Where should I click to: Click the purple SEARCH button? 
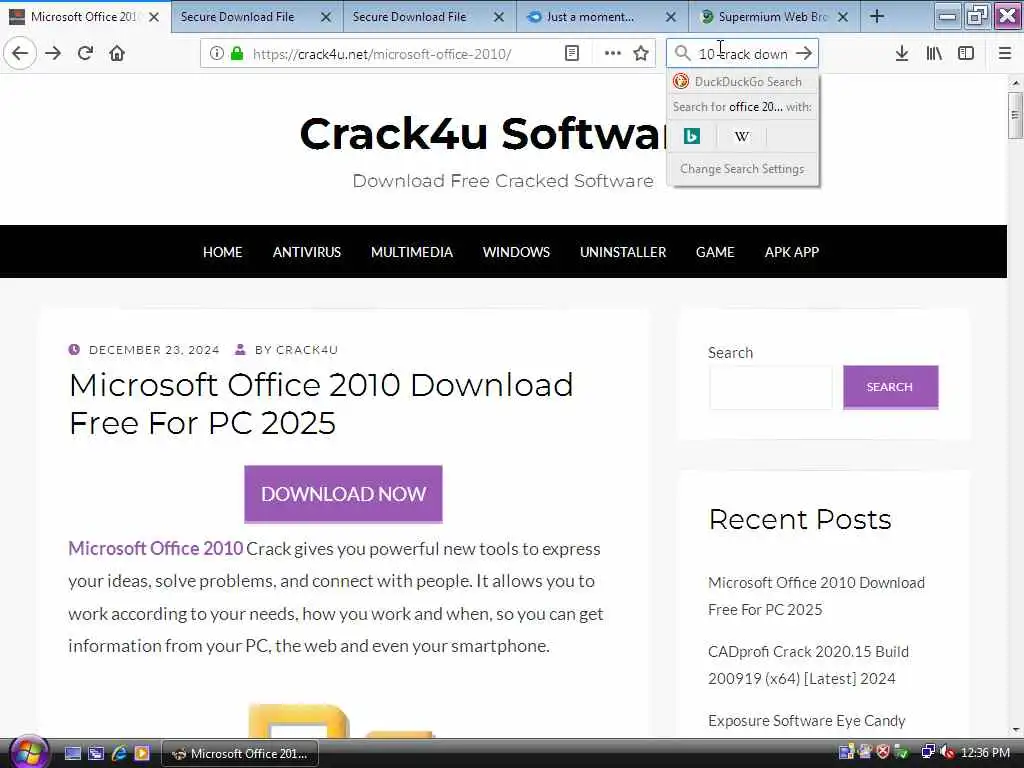890,387
